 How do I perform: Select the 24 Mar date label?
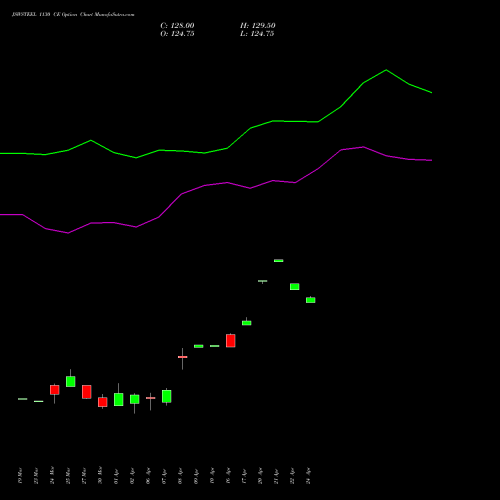coord(52,476)
